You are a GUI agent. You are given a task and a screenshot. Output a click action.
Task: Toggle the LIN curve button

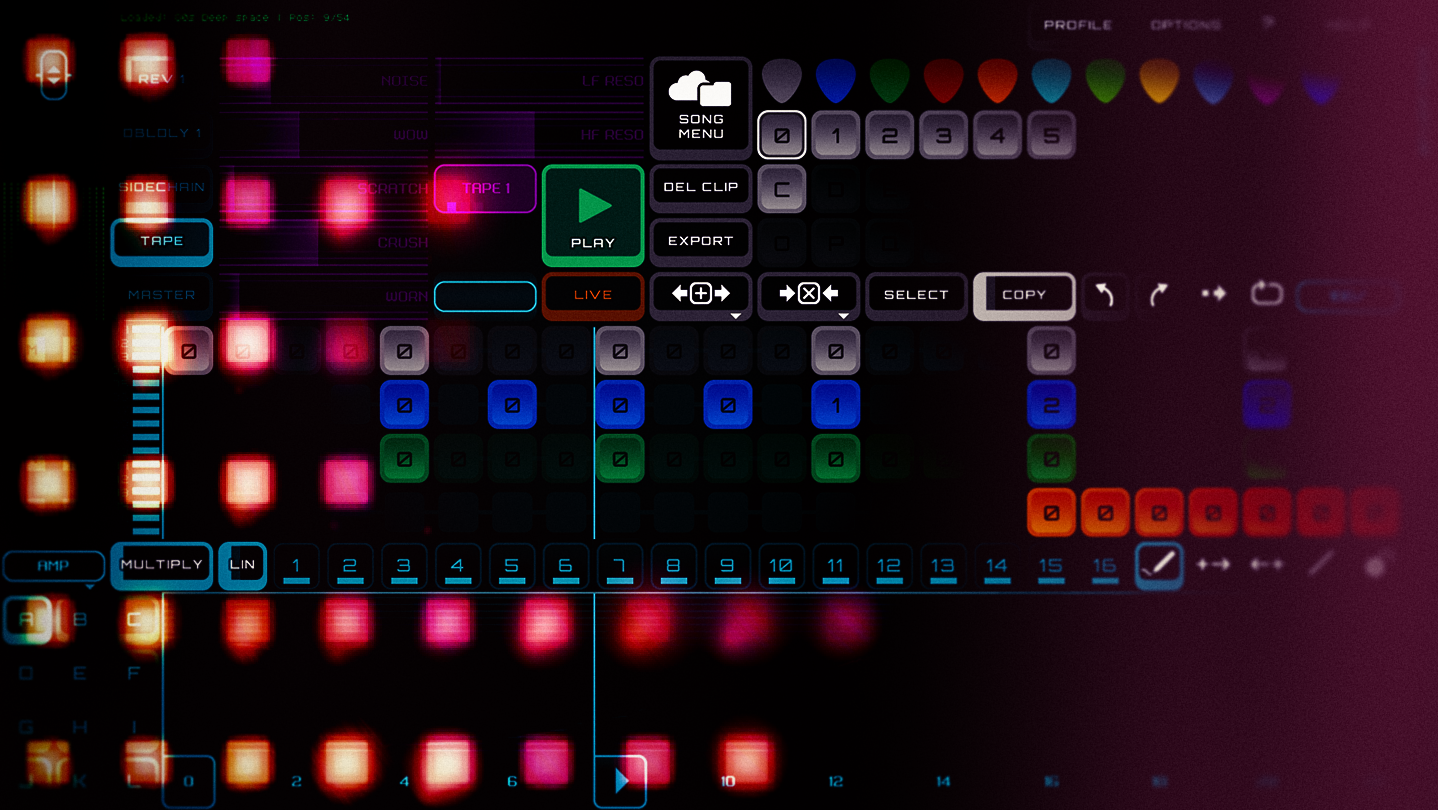[242, 565]
